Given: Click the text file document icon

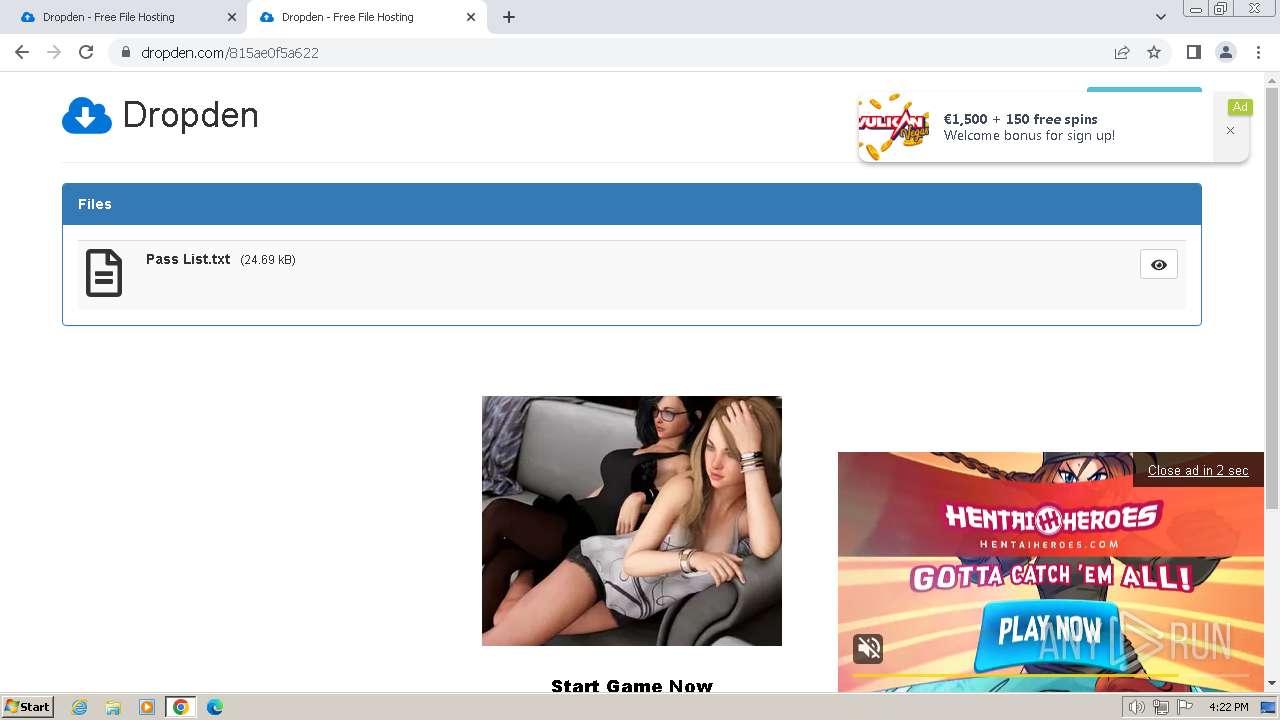Looking at the screenshot, I should [x=104, y=273].
